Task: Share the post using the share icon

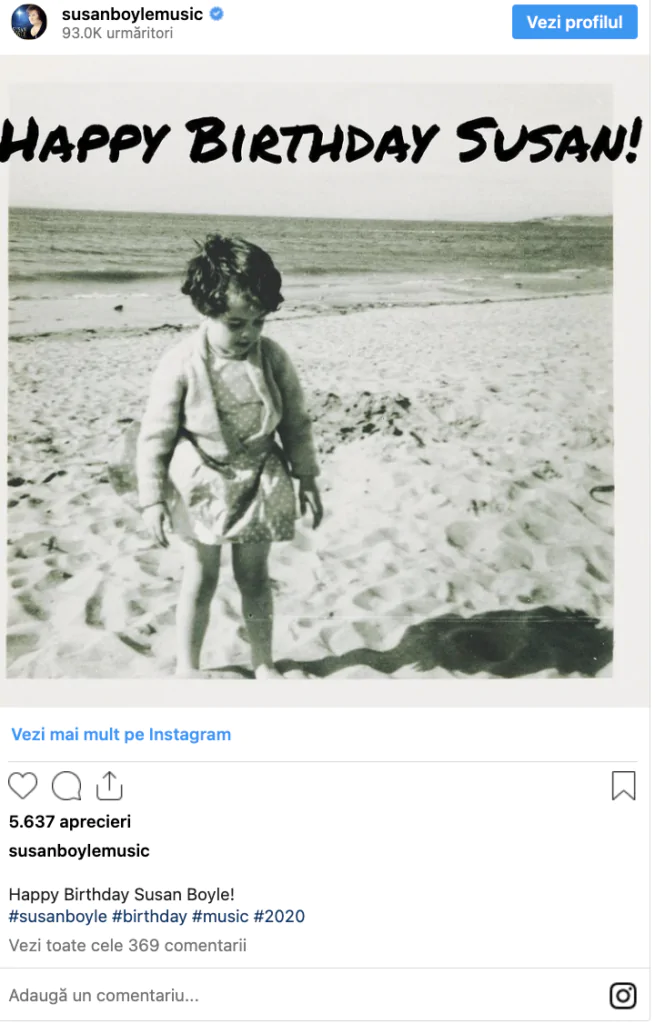Action: 109,786
